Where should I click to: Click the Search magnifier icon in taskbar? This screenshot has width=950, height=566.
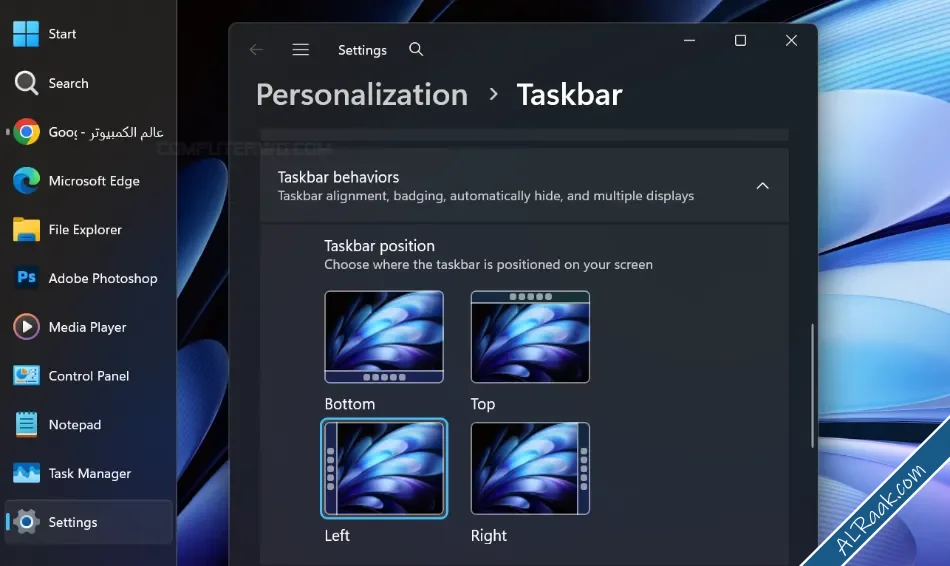pyautogui.click(x=26, y=83)
